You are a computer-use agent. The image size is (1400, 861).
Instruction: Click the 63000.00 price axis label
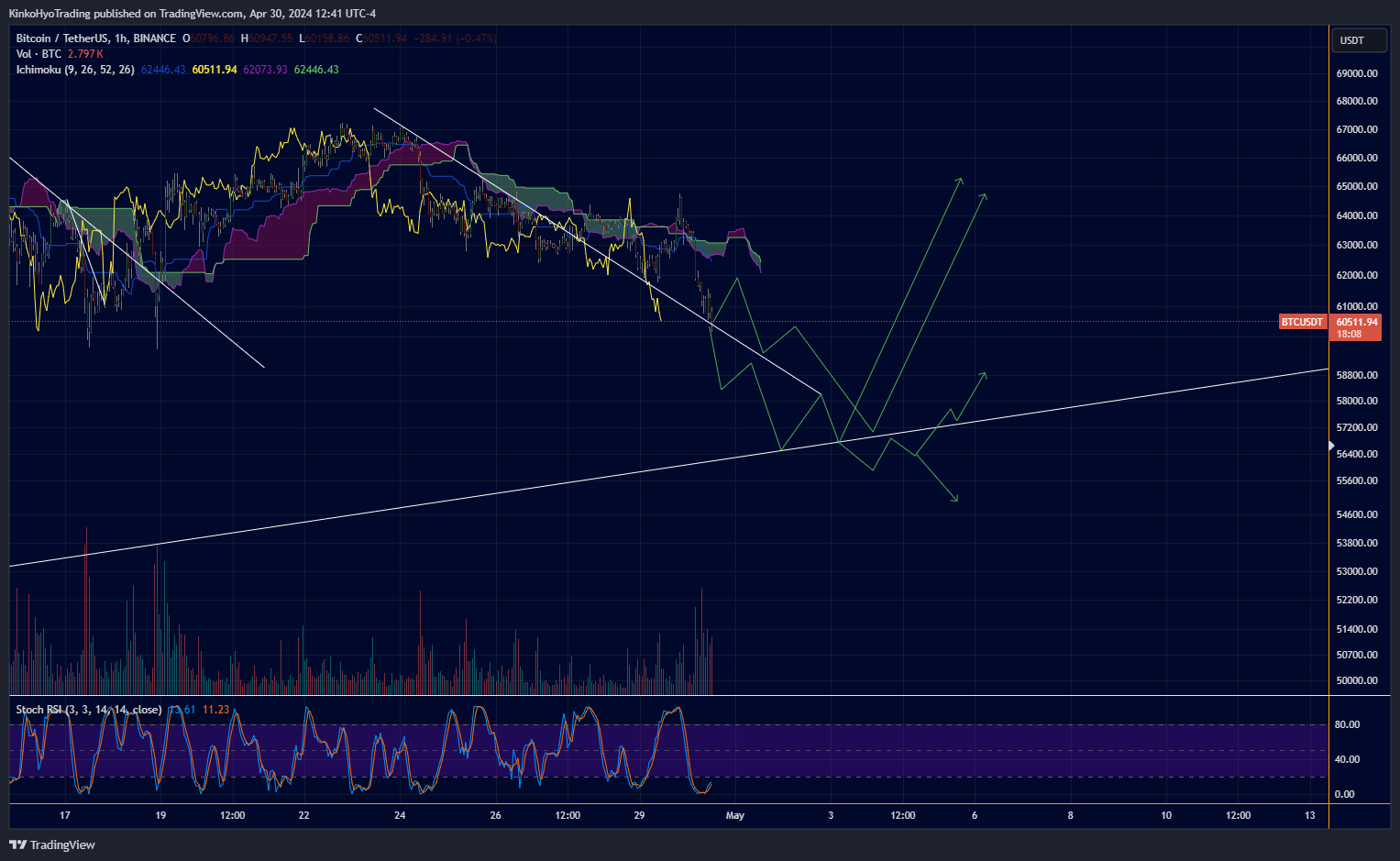tap(1357, 245)
